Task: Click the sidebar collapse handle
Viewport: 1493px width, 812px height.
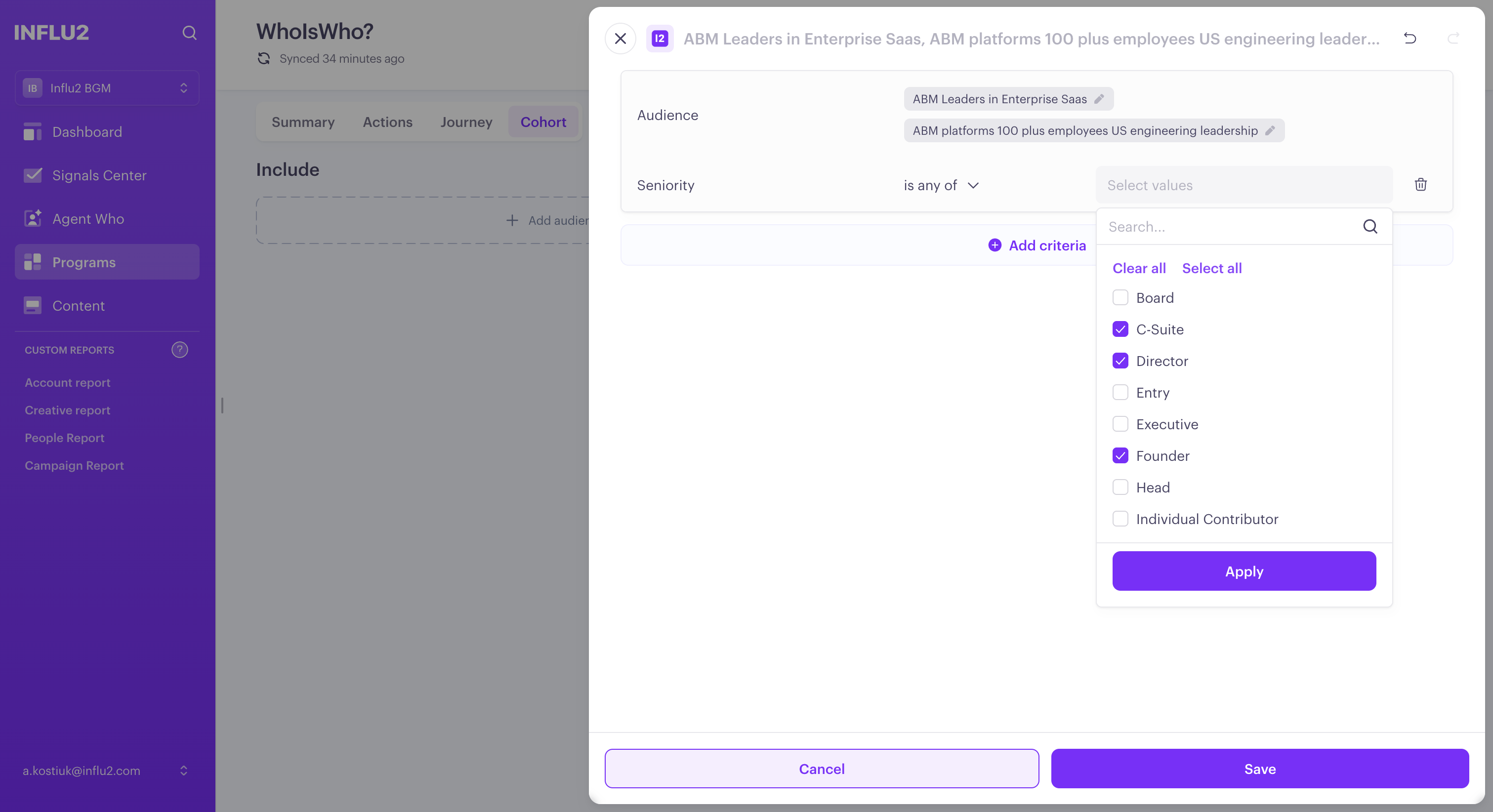Action: coord(222,405)
